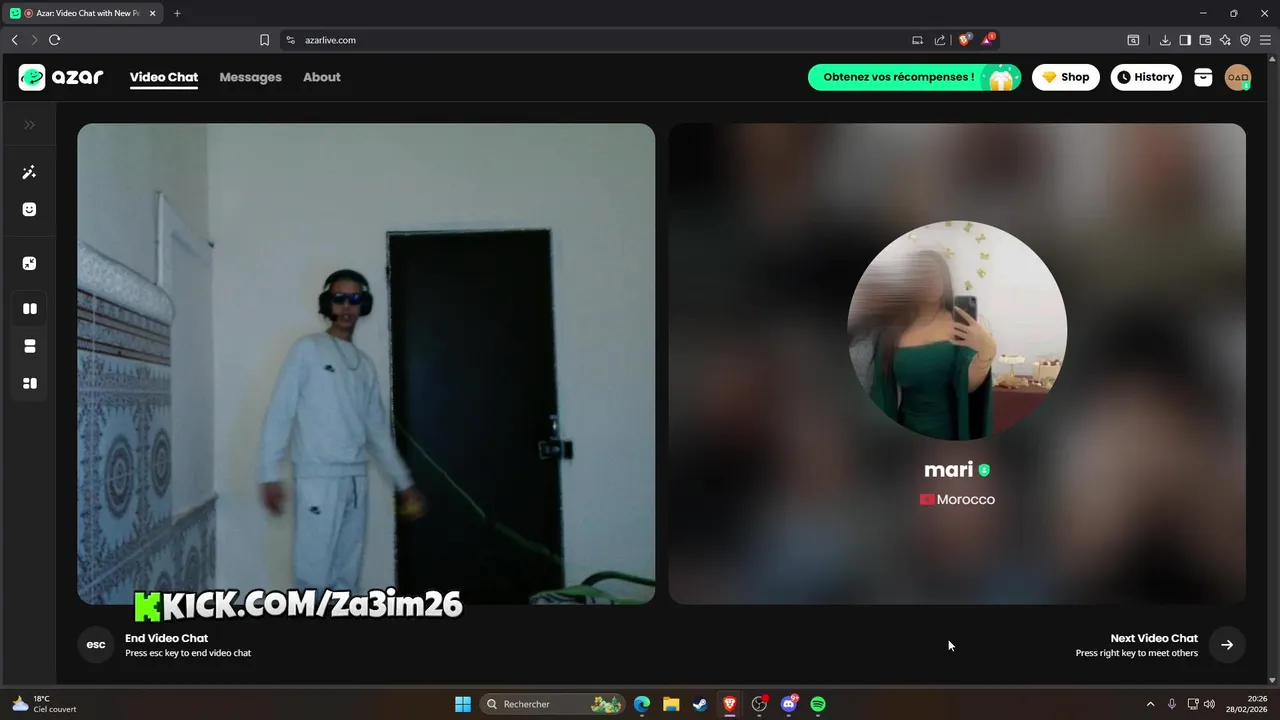Select the Azar Video Chat browser tab

coord(83,13)
